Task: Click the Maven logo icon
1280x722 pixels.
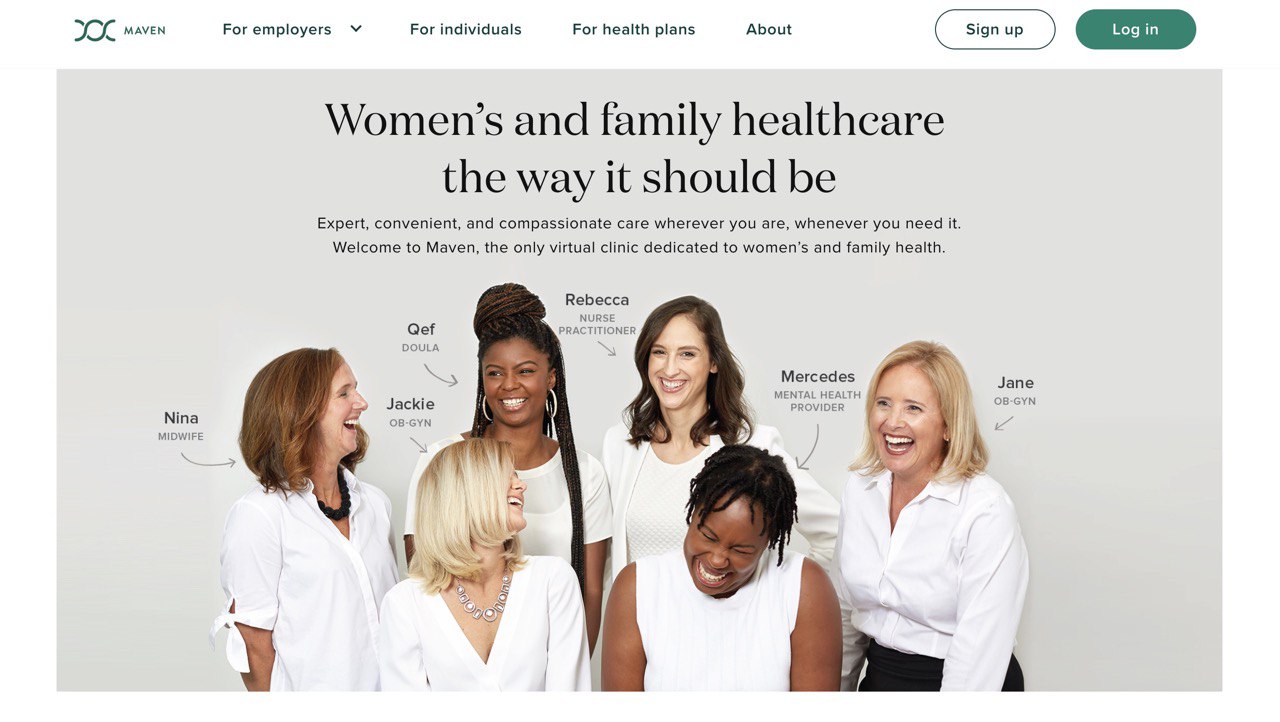Action: click(95, 30)
